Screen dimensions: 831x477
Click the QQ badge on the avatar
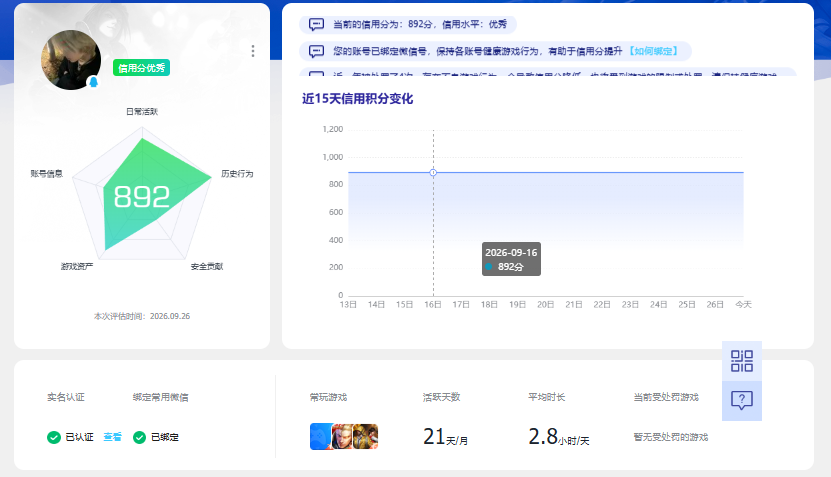pos(93,82)
